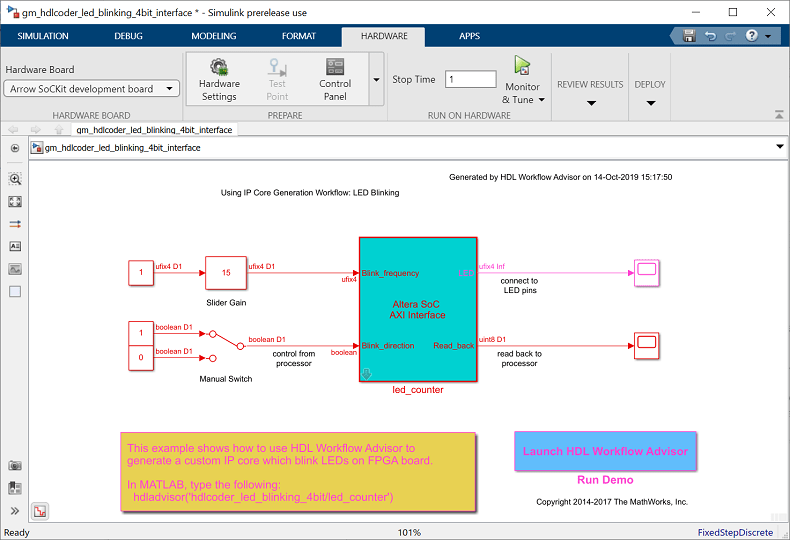Image resolution: width=790 pixels, height=540 pixels.
Task: Click the Stop Time input field
Action: [x=471, y=79]
